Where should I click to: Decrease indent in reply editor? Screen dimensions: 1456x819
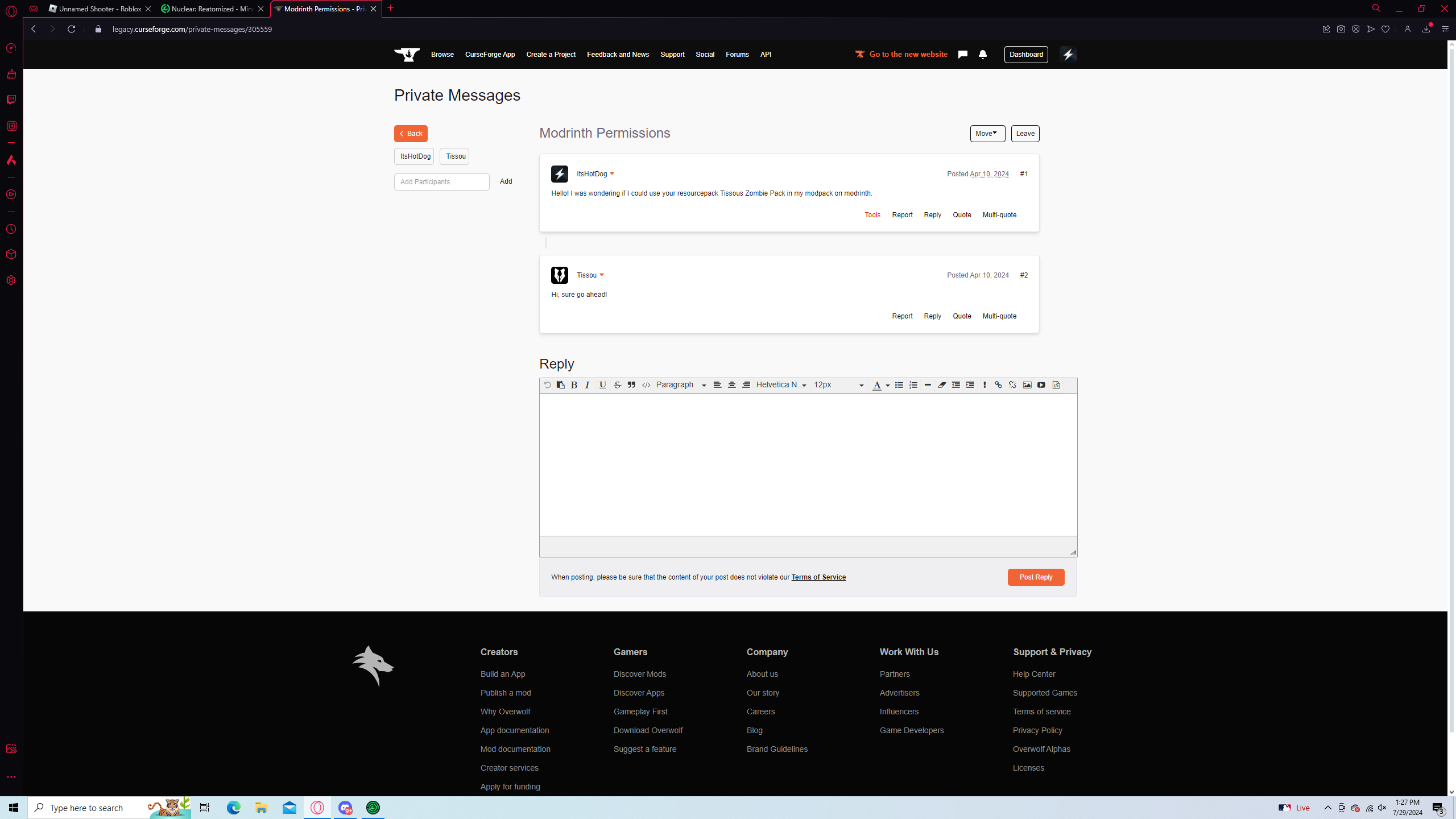[956, 385]
